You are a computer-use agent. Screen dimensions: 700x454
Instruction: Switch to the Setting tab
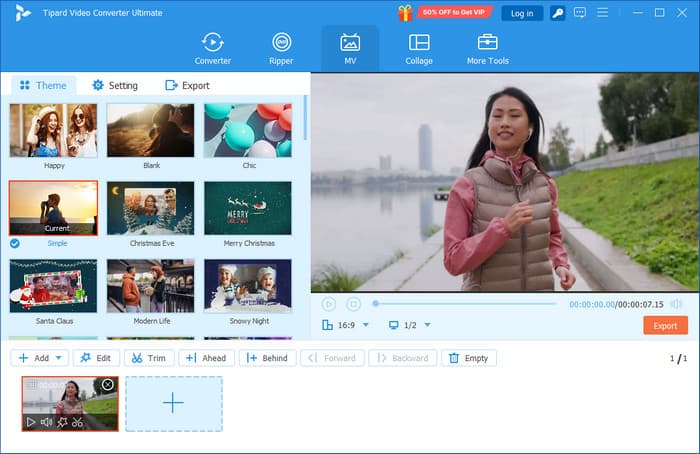click(114, 85)
